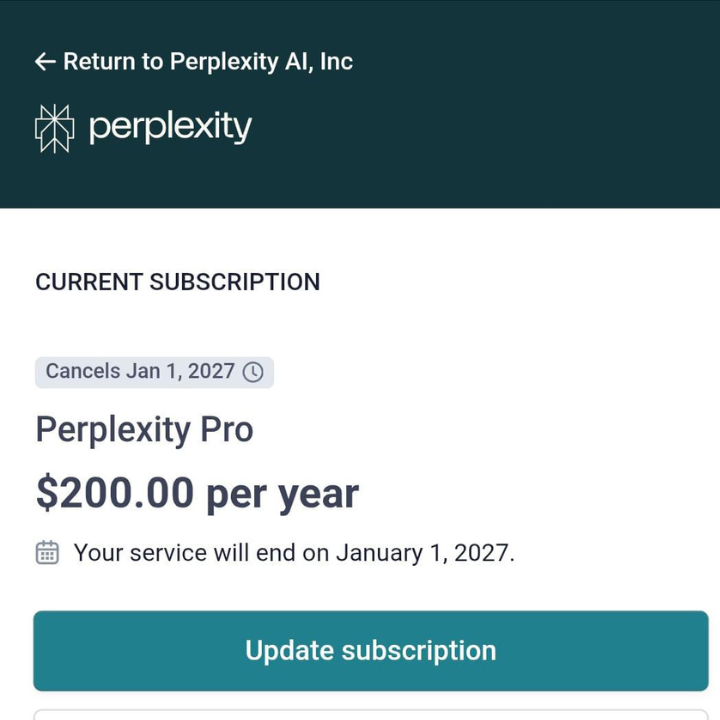Click the "Your service will end" notice text

point(200,553)
